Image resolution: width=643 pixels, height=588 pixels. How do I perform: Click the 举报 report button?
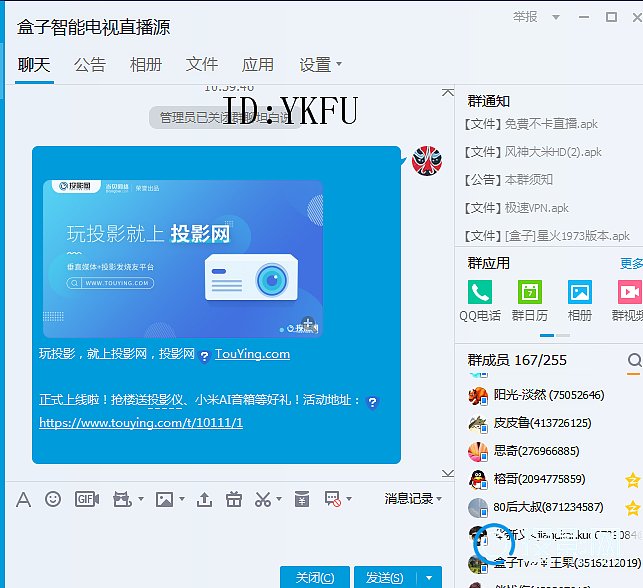[x=525, y=17]
